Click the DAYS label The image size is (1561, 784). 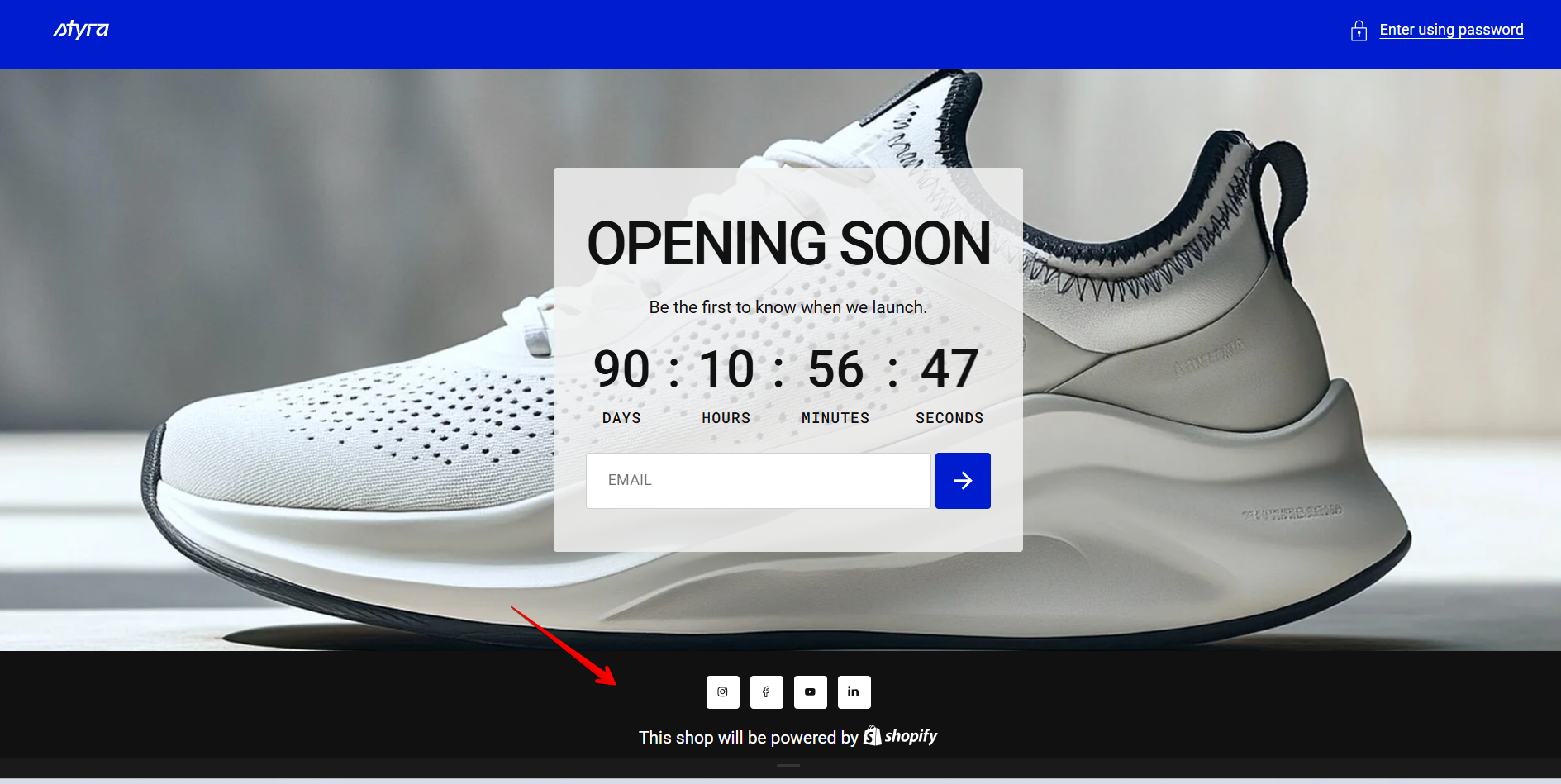tap(621, 418)
